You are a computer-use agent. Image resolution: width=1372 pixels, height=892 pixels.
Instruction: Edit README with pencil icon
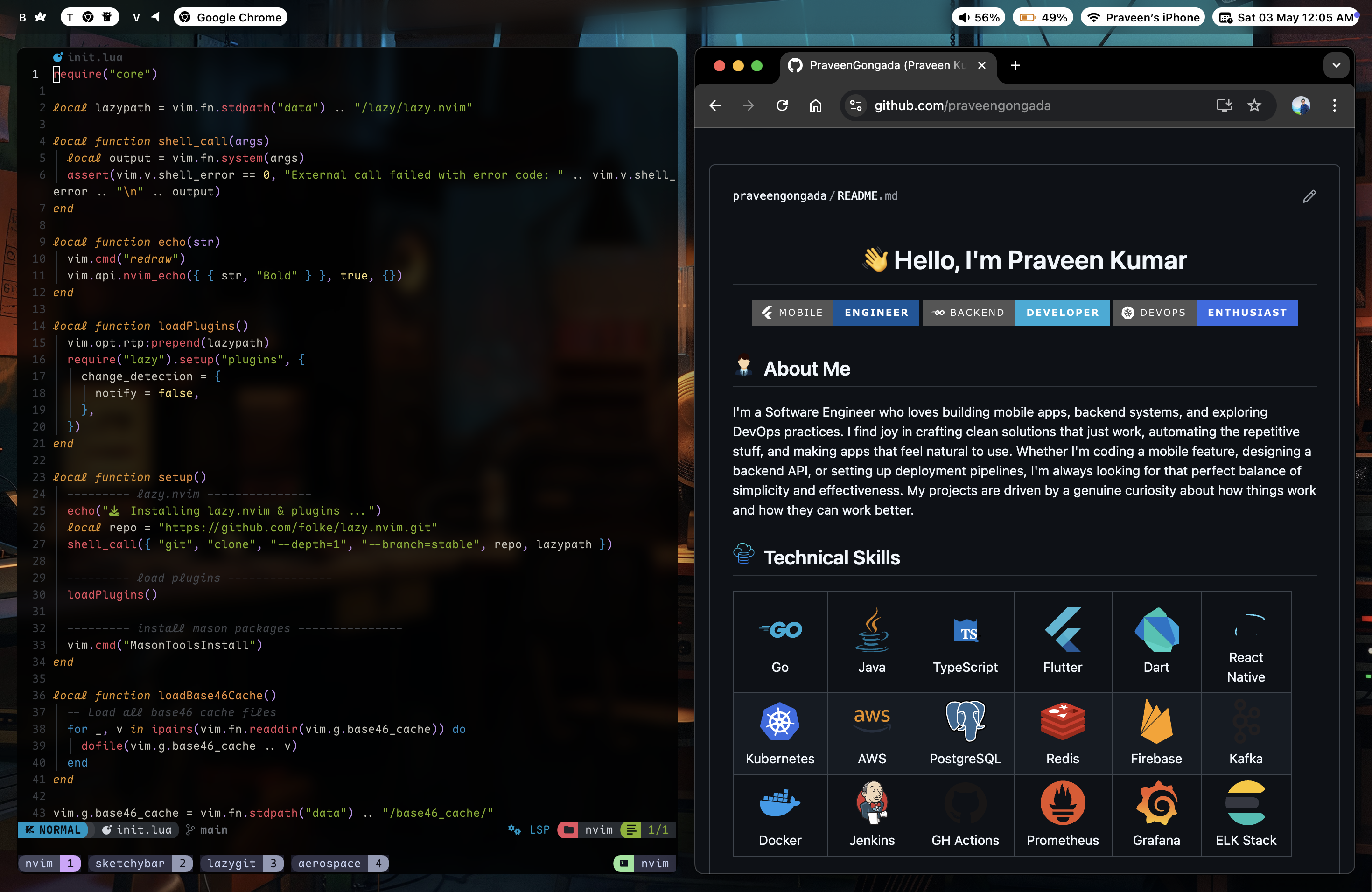[1309, 196]
